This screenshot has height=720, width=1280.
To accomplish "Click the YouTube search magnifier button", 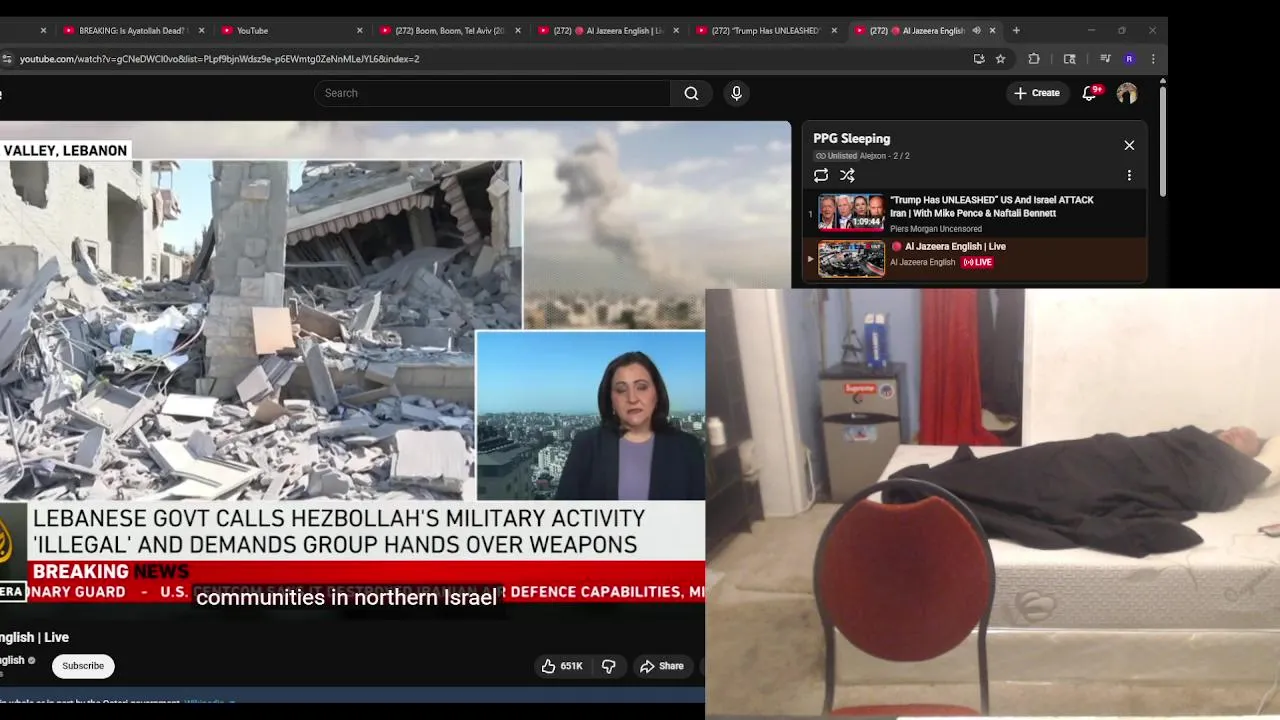I will tap(691, 93).
